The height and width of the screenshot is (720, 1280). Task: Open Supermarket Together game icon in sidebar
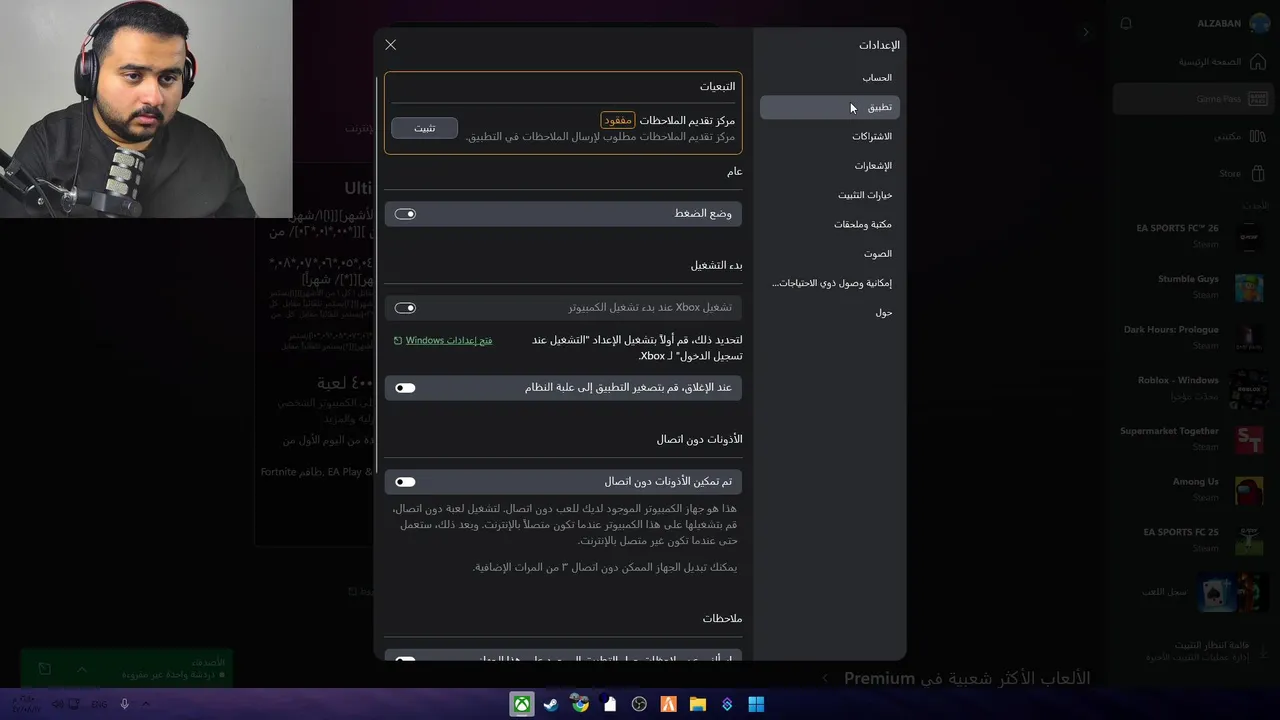click(x=1248, y=439)
